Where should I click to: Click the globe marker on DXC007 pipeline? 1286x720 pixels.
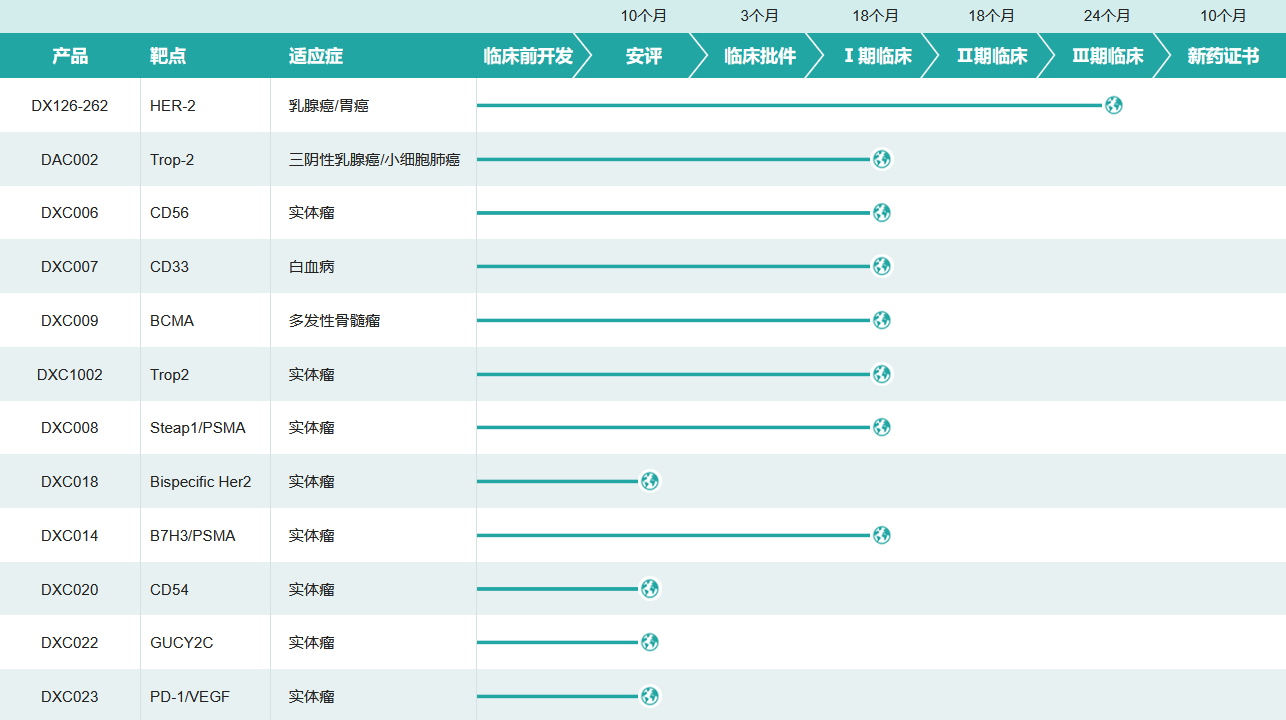[881, 266]
